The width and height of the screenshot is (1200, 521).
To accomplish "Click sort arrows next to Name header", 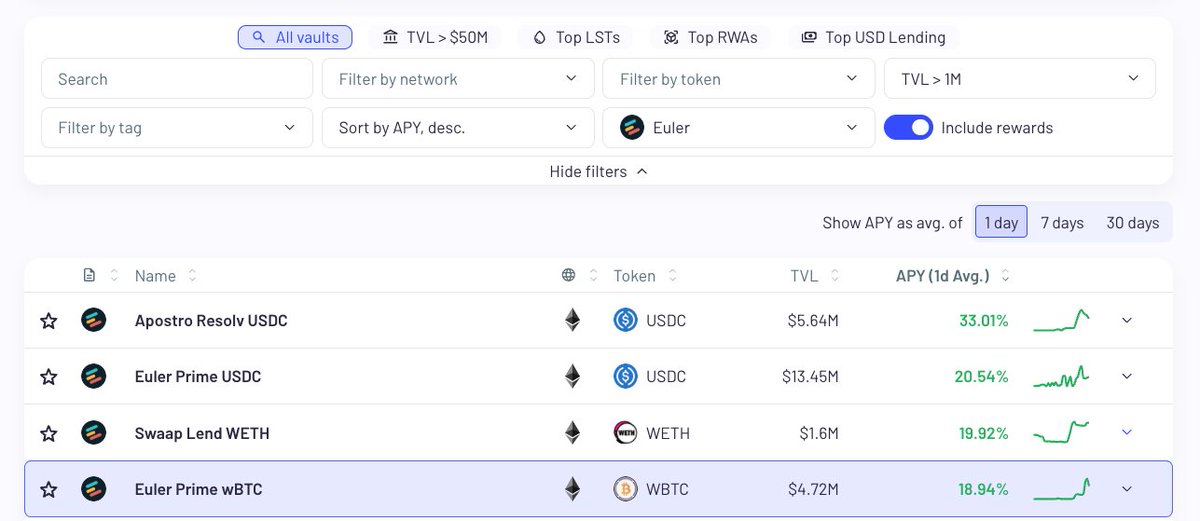I will click(x=192, y=275).
